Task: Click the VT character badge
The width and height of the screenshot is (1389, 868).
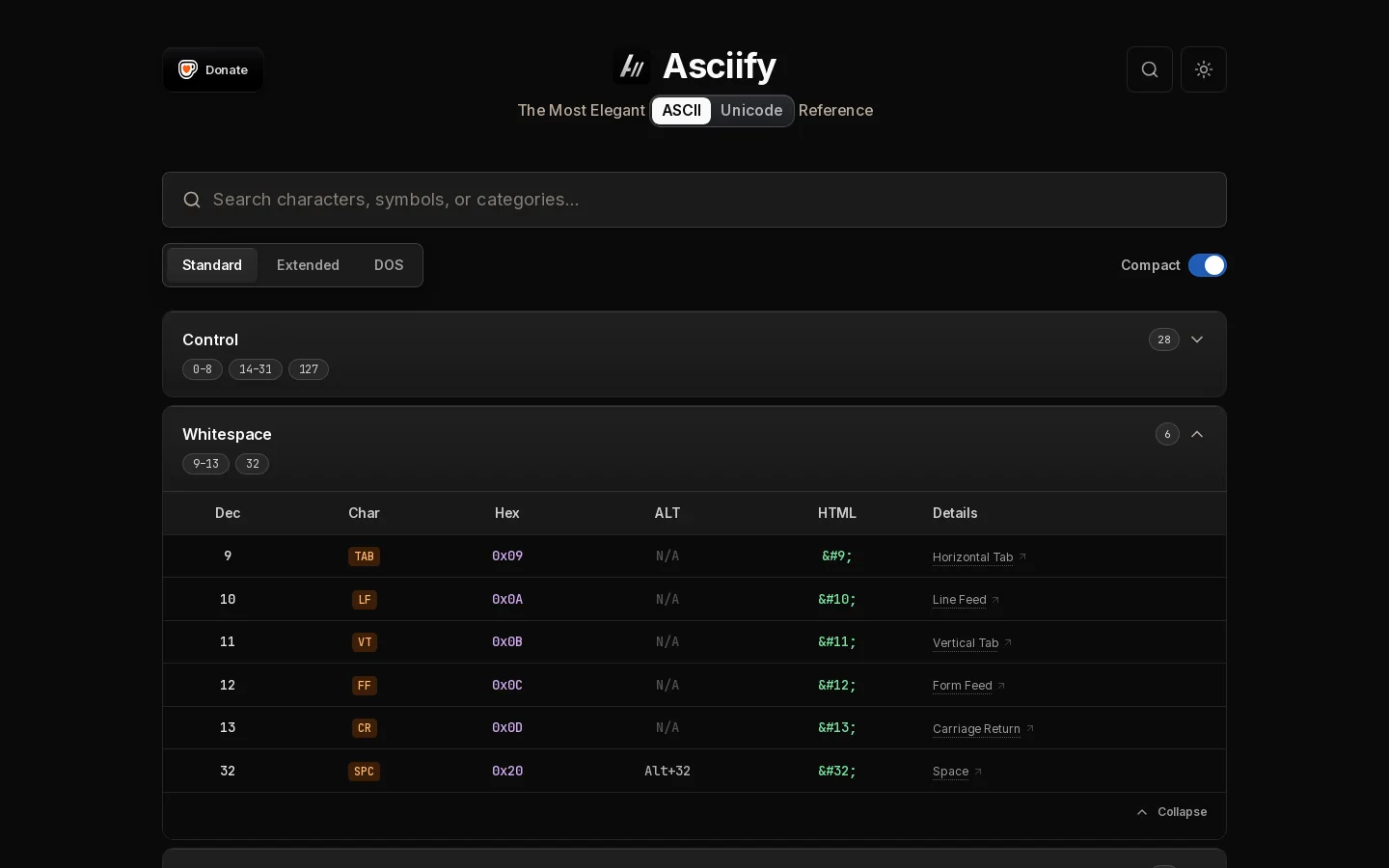Action: 365,642
